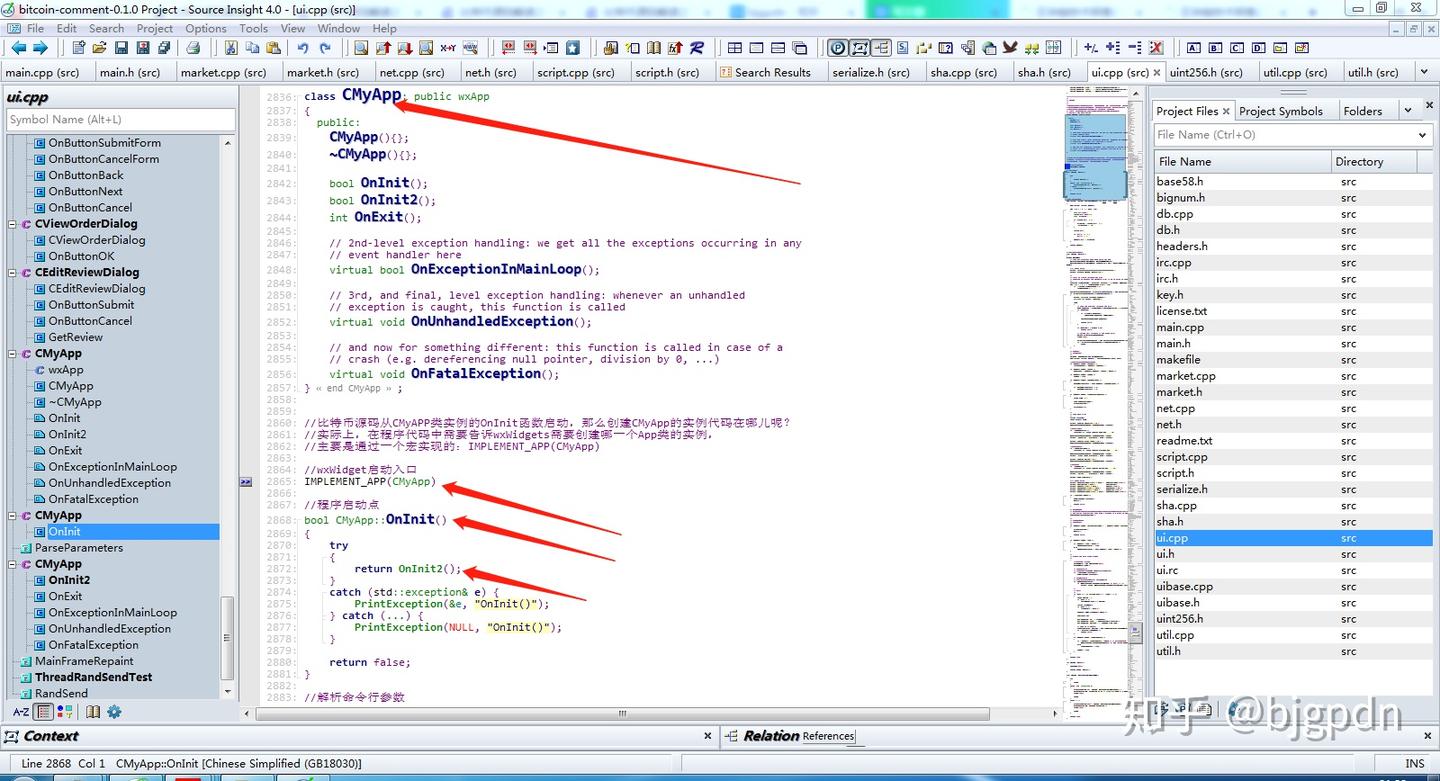Open the Project menu
Image resolution: width=1440 pixels, height=781 pixels.
click(155, 28)
